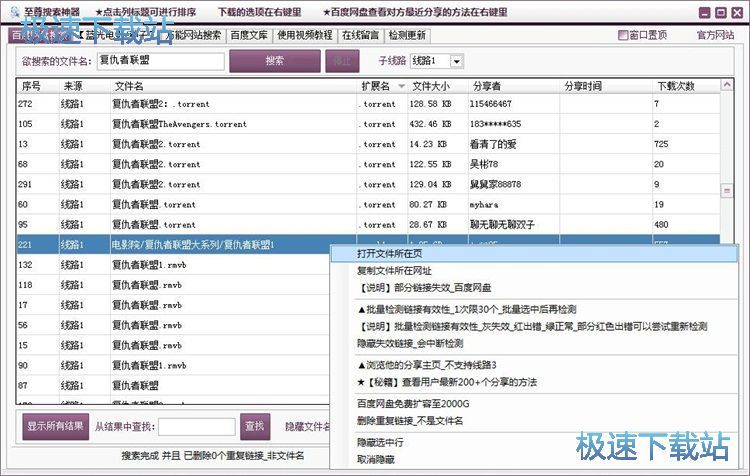Image resolution: width=750 pixels, height=476 pixels.
Task: Select the row shared by 聊无聊无聊双子
Action: (368, 224)
